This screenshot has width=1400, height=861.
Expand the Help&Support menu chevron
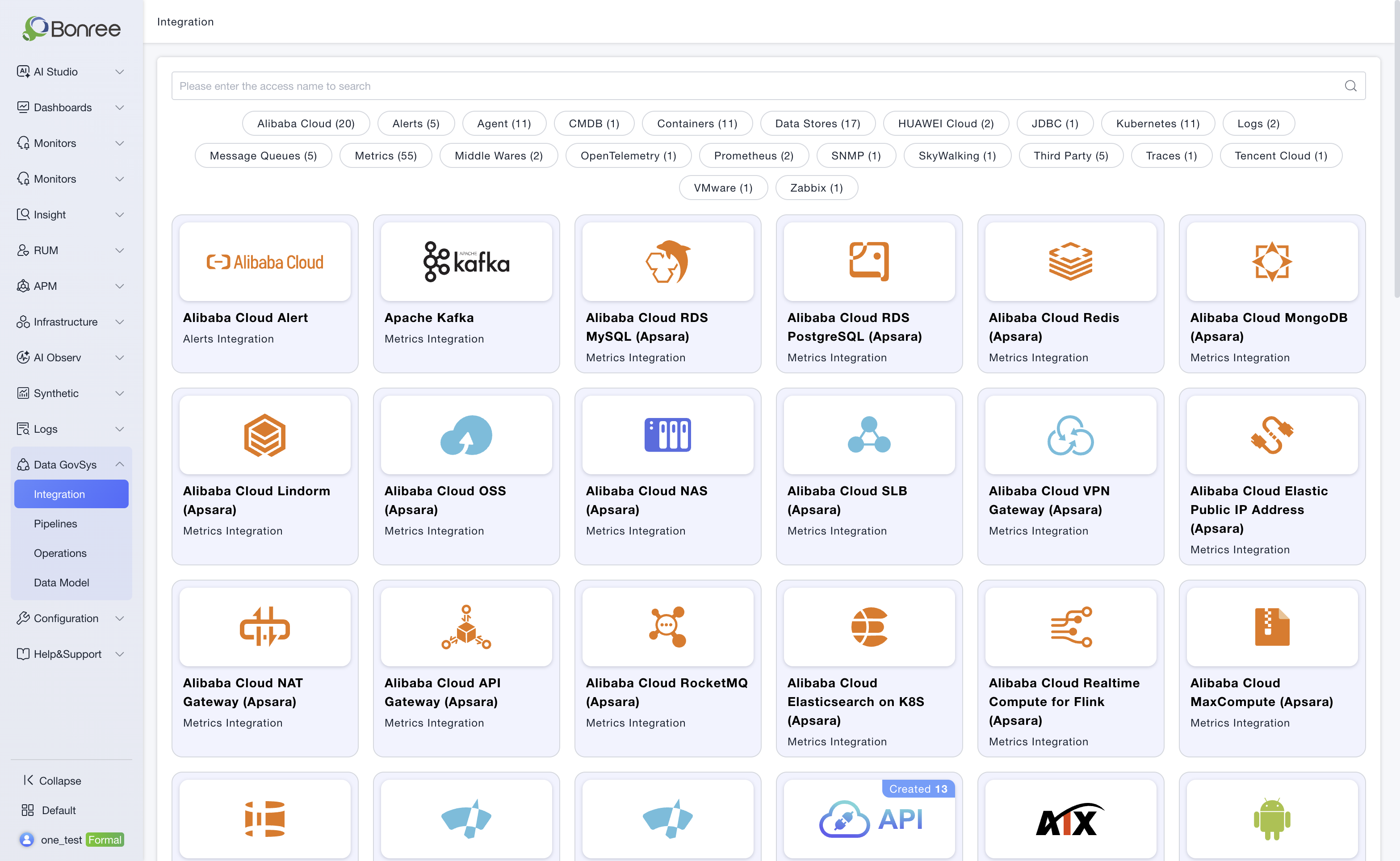click(120, 654)
